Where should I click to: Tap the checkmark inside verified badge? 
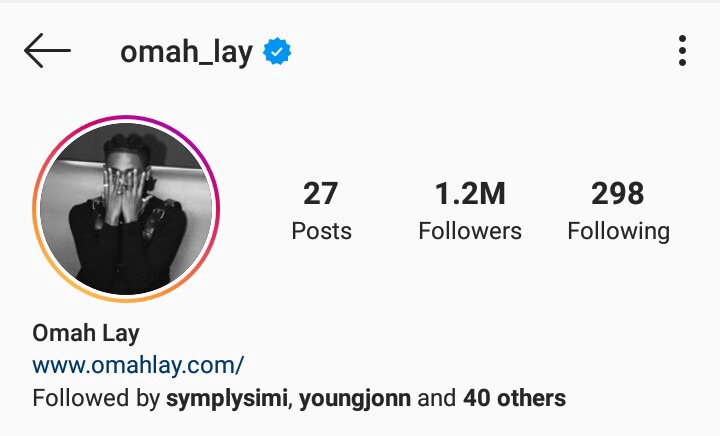[x=277, y=51]
